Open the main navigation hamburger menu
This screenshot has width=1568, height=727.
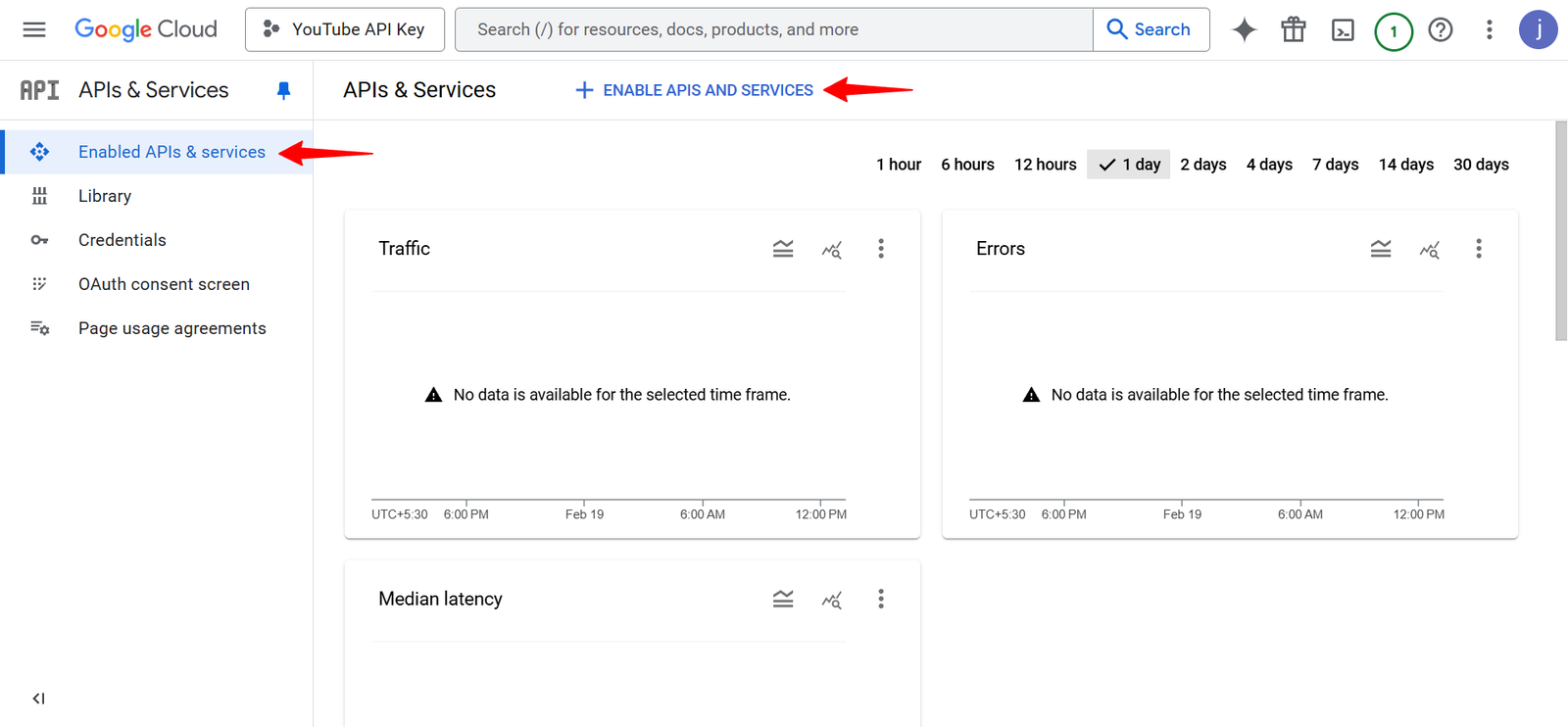34,29
